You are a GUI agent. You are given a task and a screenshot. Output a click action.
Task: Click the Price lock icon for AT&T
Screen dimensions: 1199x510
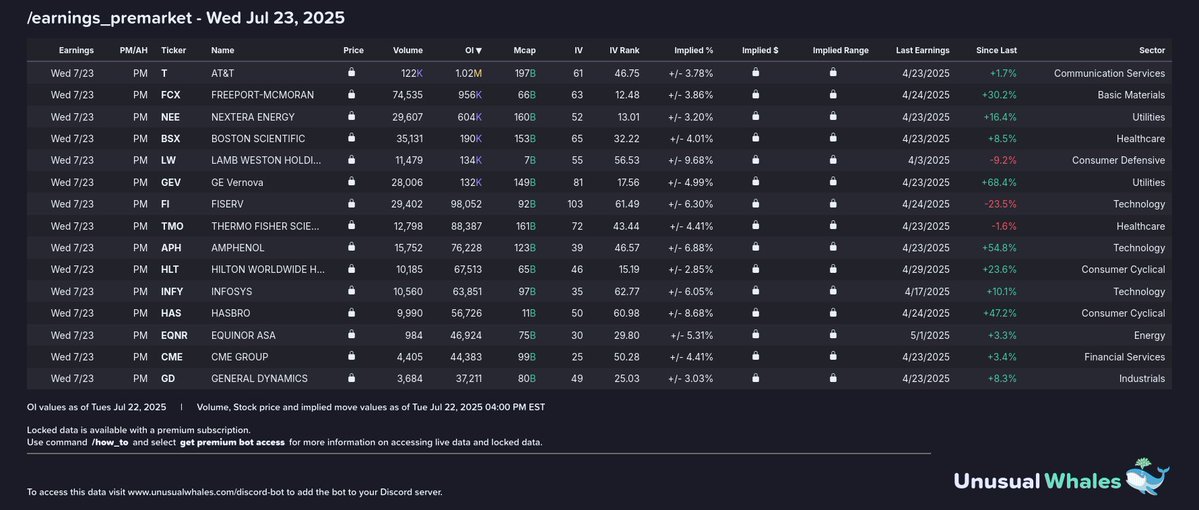(351, 73)
